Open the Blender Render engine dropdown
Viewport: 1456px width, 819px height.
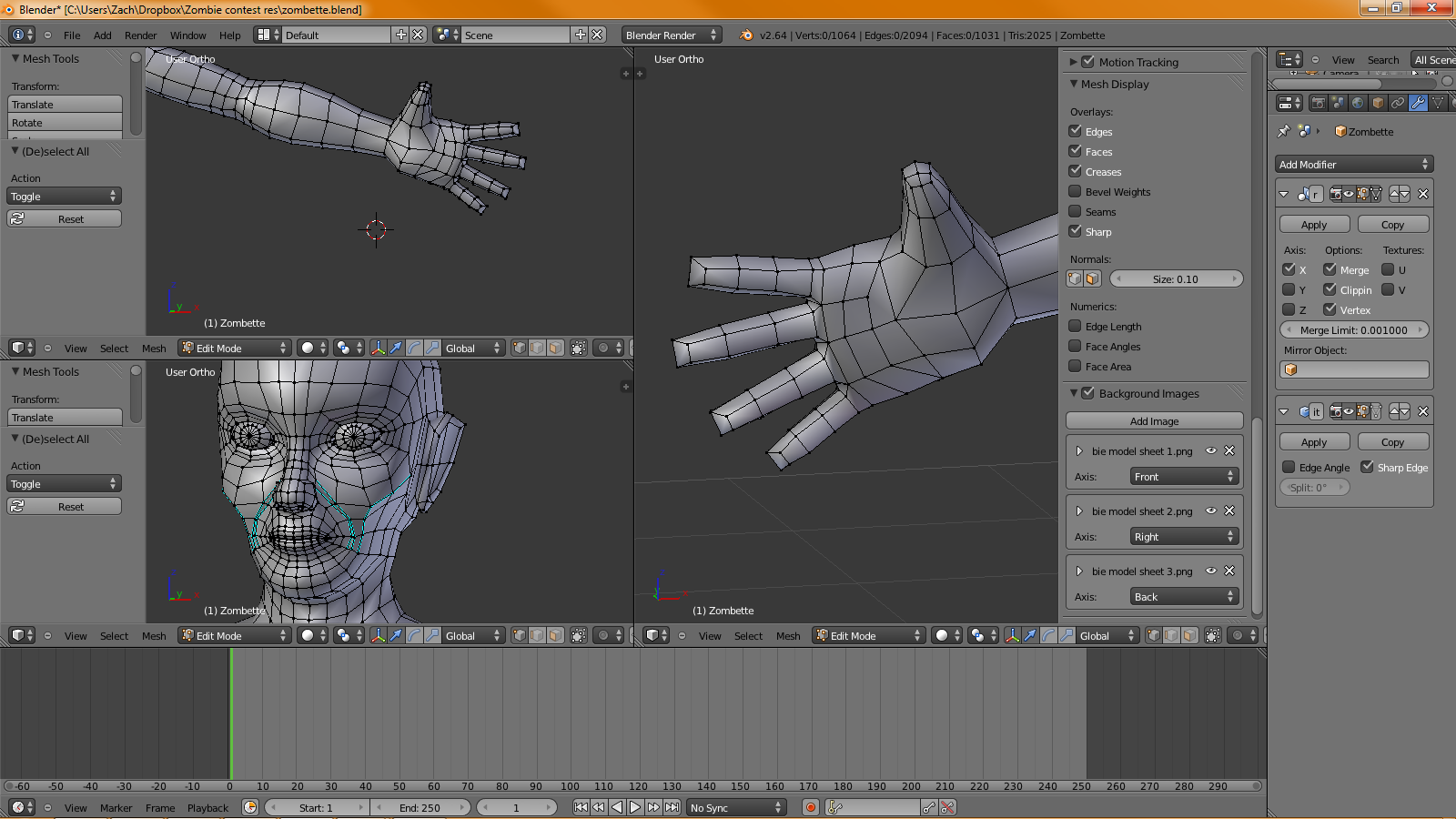point(672,35)
